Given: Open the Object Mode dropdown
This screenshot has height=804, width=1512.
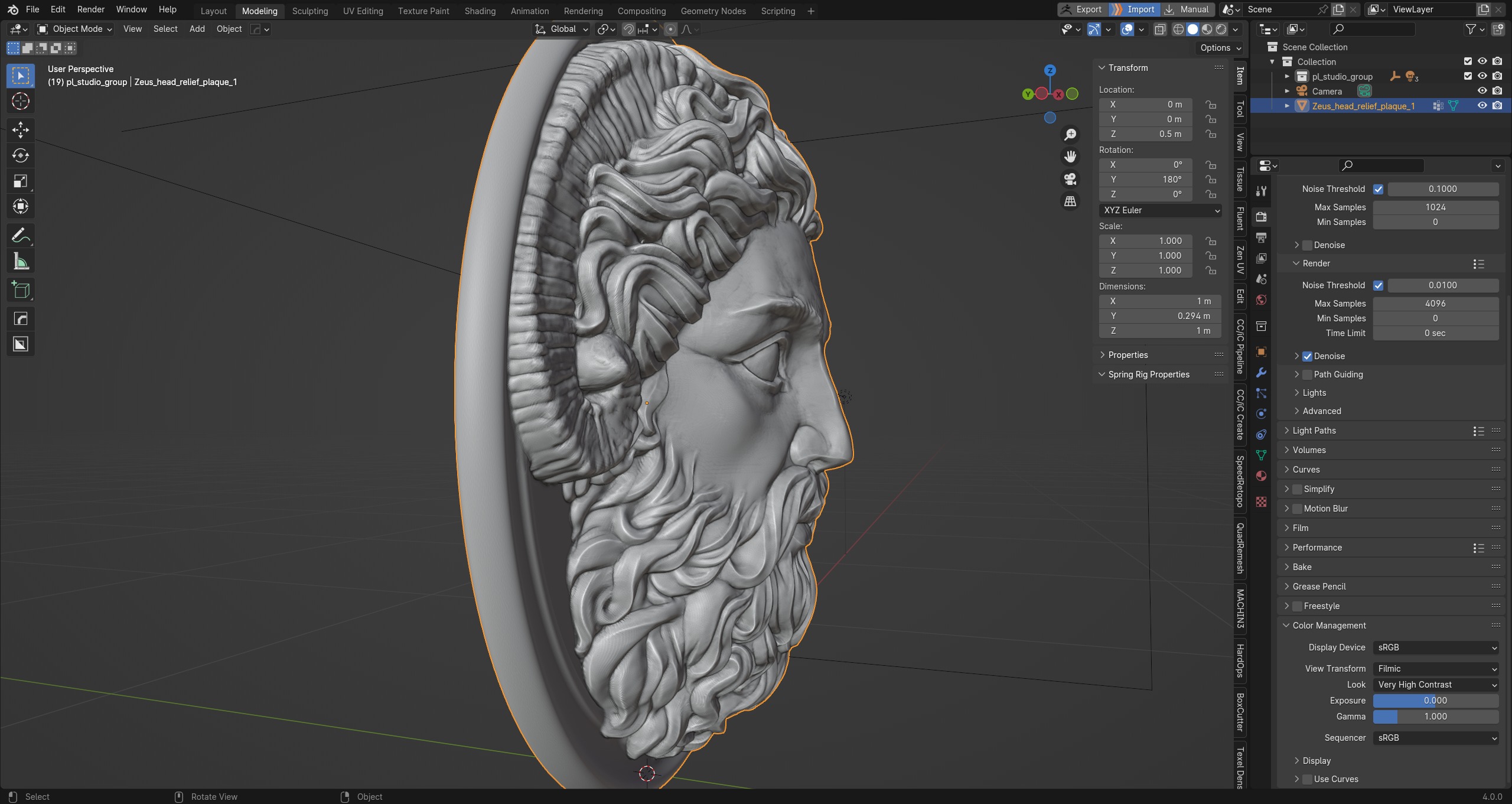Looking at the screenshot, I should 74,29.
